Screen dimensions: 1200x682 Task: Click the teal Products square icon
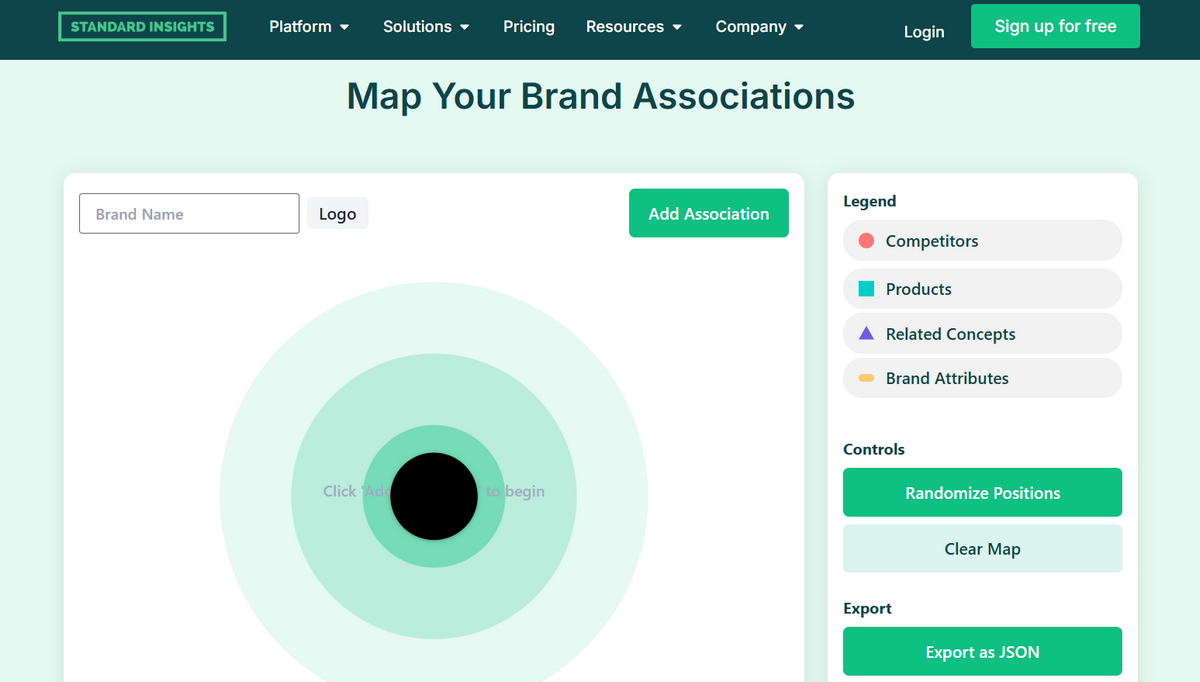pos(867,289)
